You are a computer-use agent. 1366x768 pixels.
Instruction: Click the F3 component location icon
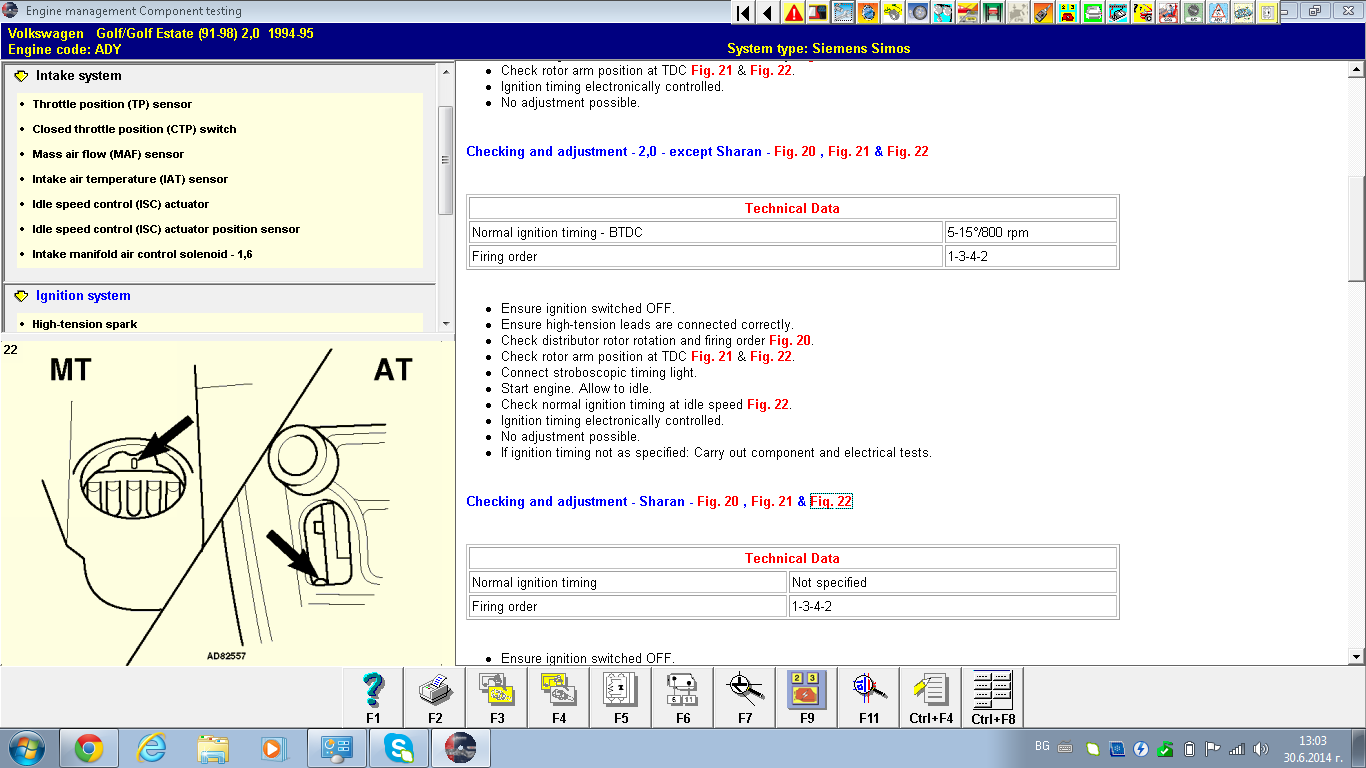tap(497, 697)
